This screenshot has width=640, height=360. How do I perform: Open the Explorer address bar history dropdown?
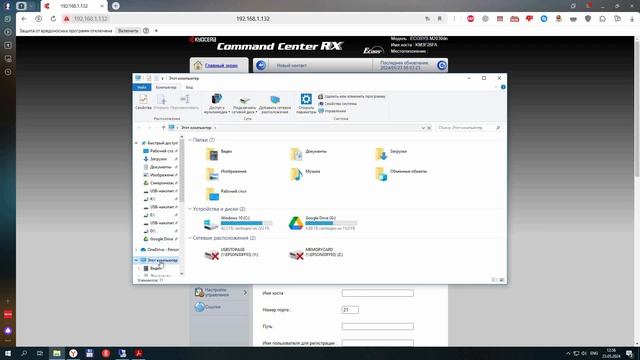tap(423, 128)
